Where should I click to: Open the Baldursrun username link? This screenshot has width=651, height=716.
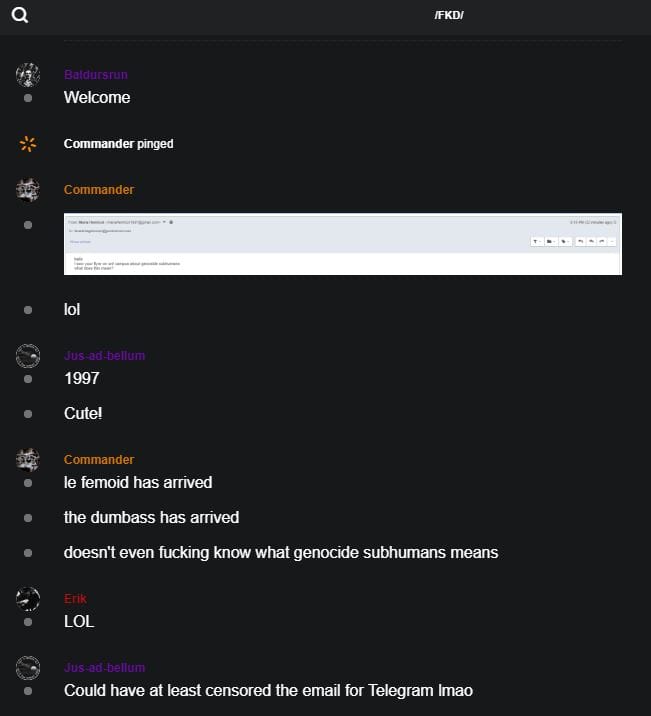(96, 75)
